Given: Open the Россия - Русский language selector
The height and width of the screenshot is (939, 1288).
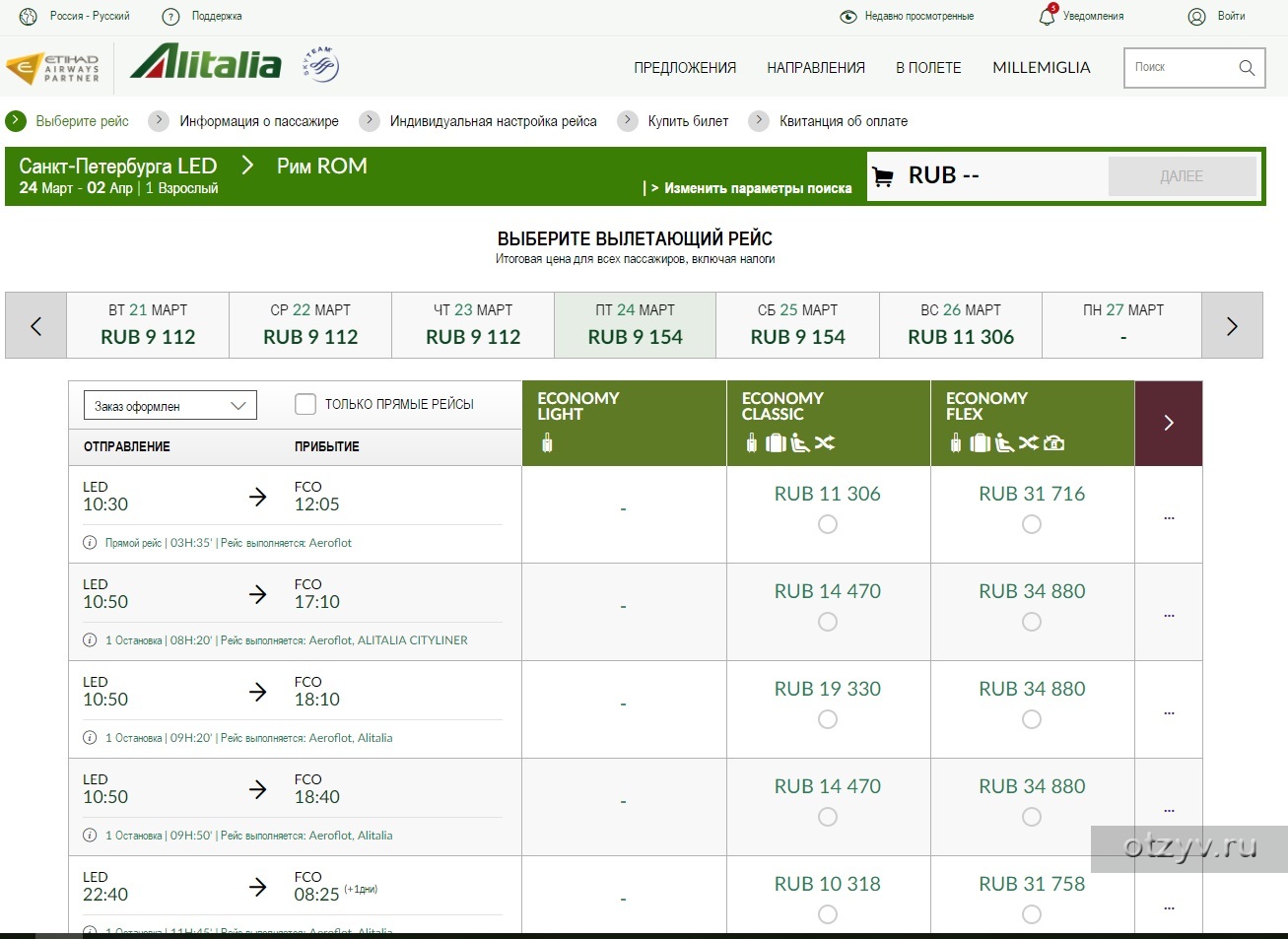Looking at the screenshot, I should pyautogui.click(x=90, y=17).
